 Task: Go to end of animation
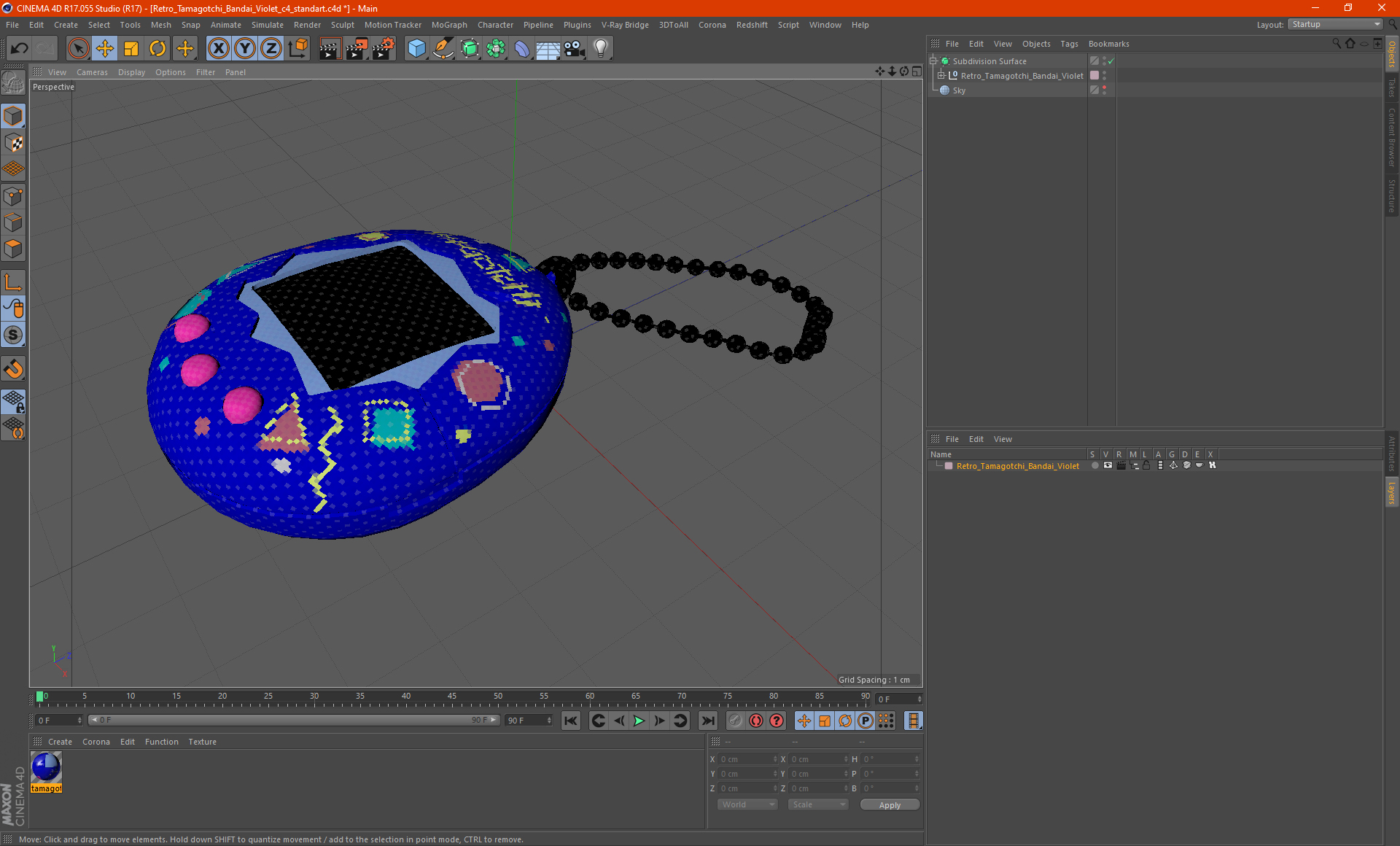(707, 721)
